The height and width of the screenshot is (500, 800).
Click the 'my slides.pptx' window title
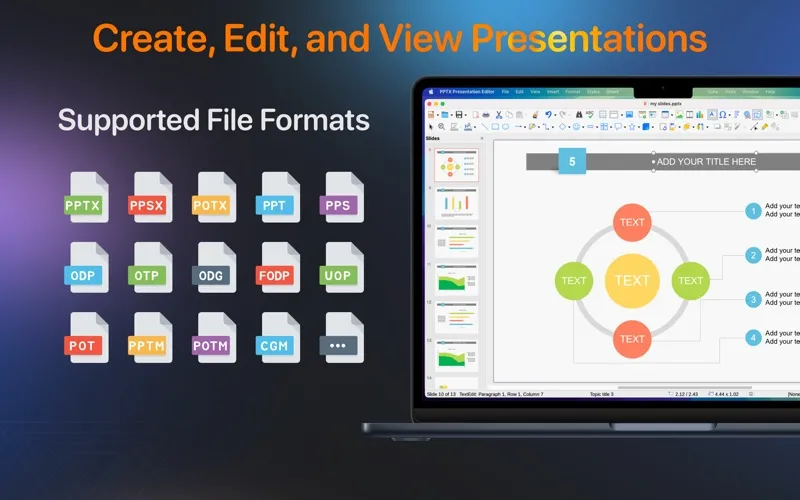pyautogui.click(x=665, y=104)
